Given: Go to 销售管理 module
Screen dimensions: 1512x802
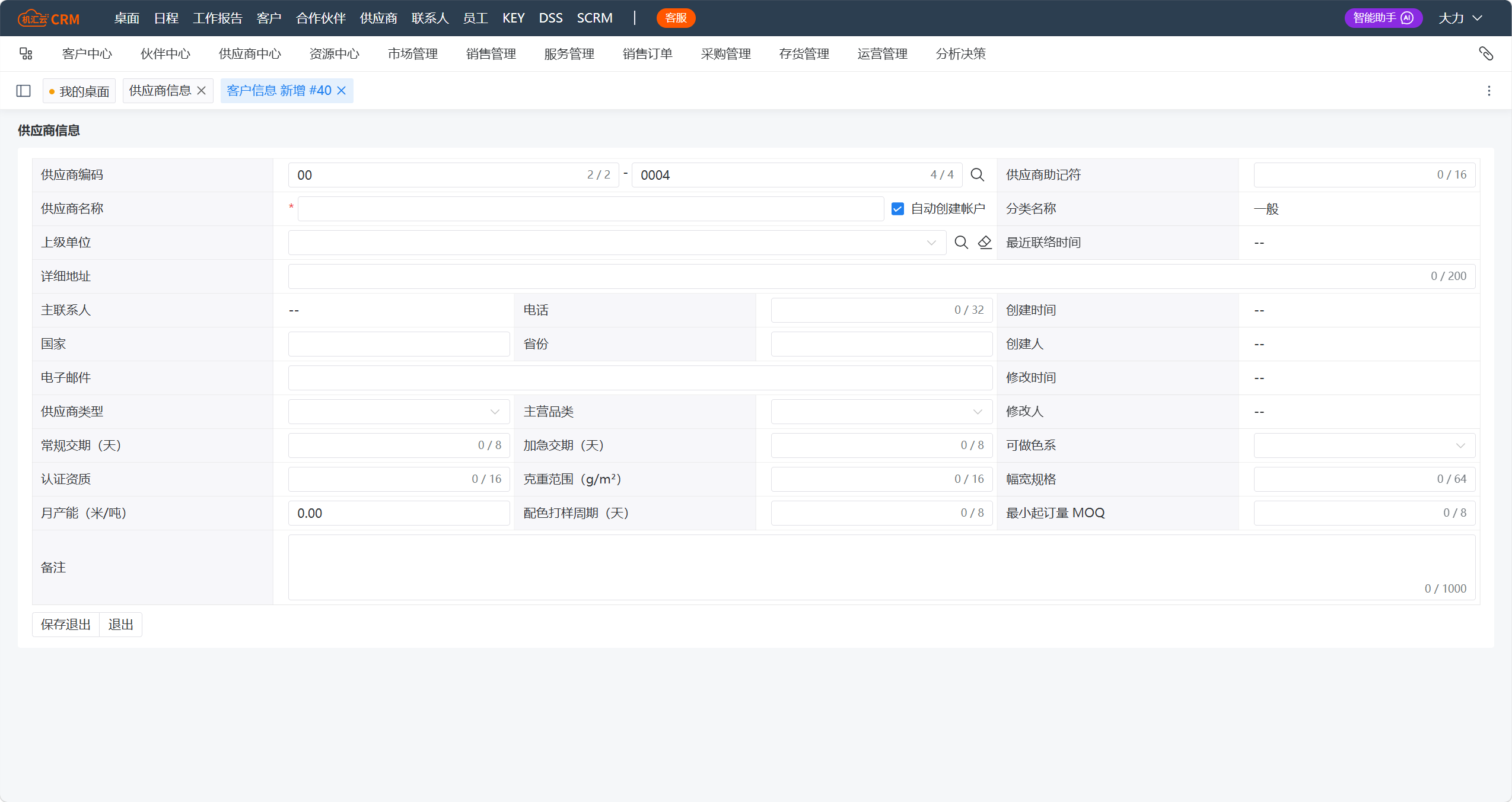Looking at the screenshot, I should coord(491,54).
